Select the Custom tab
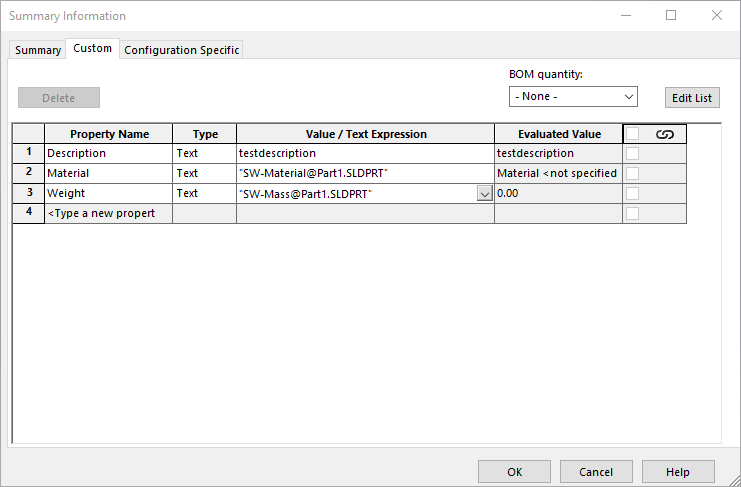 (x=93, y=49)
